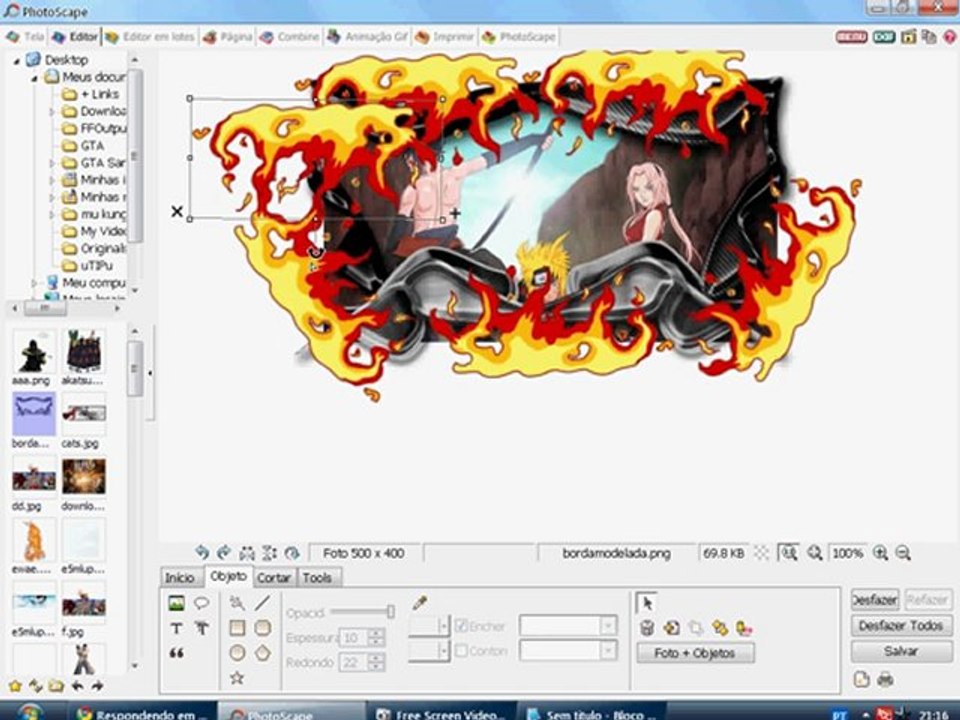Screen dimensions: 960x720
Task: Select the line drawing tool
Action: pos(263,604)
